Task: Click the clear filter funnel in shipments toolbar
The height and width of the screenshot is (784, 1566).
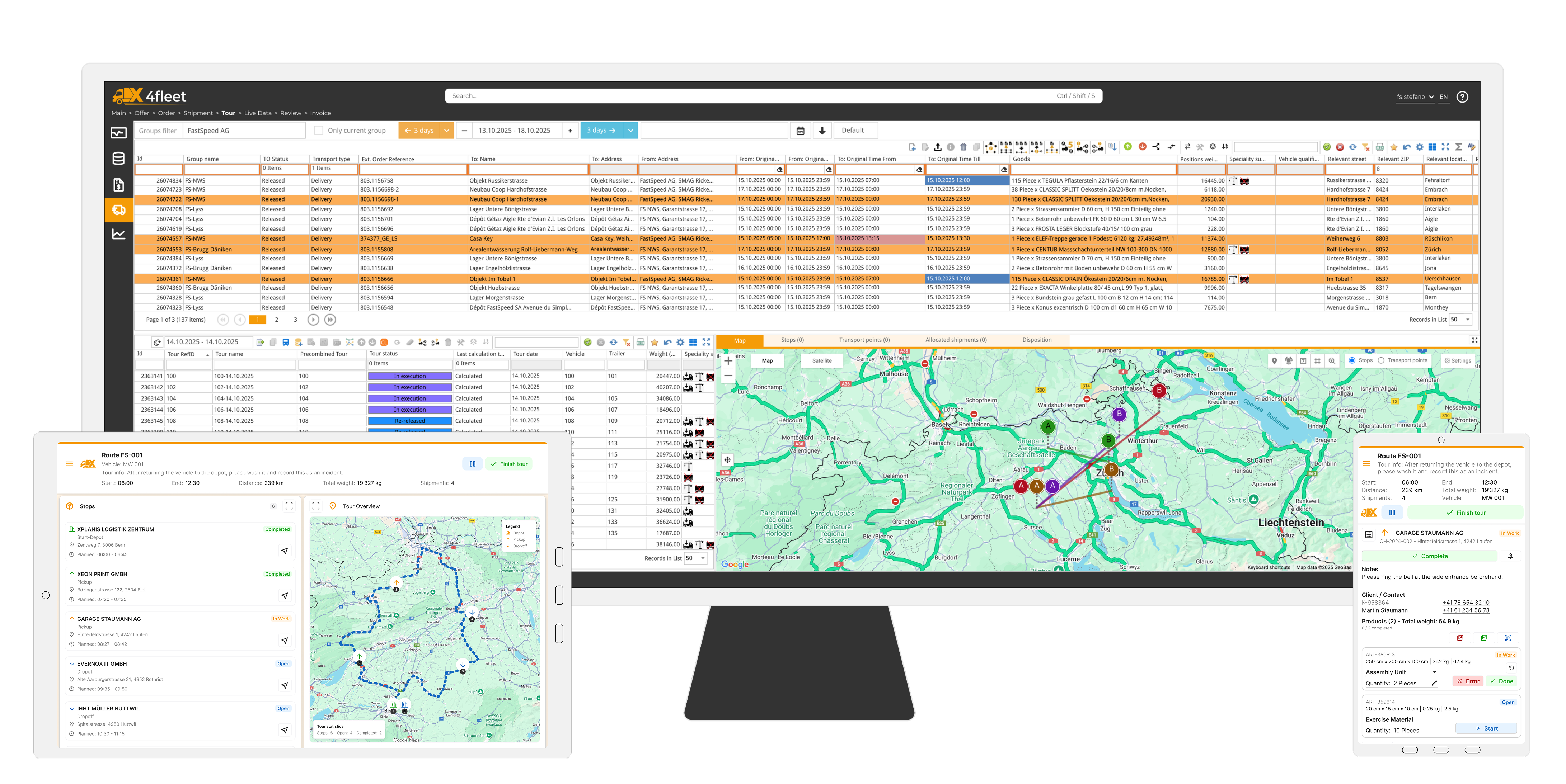Action: click(1366, 147)
